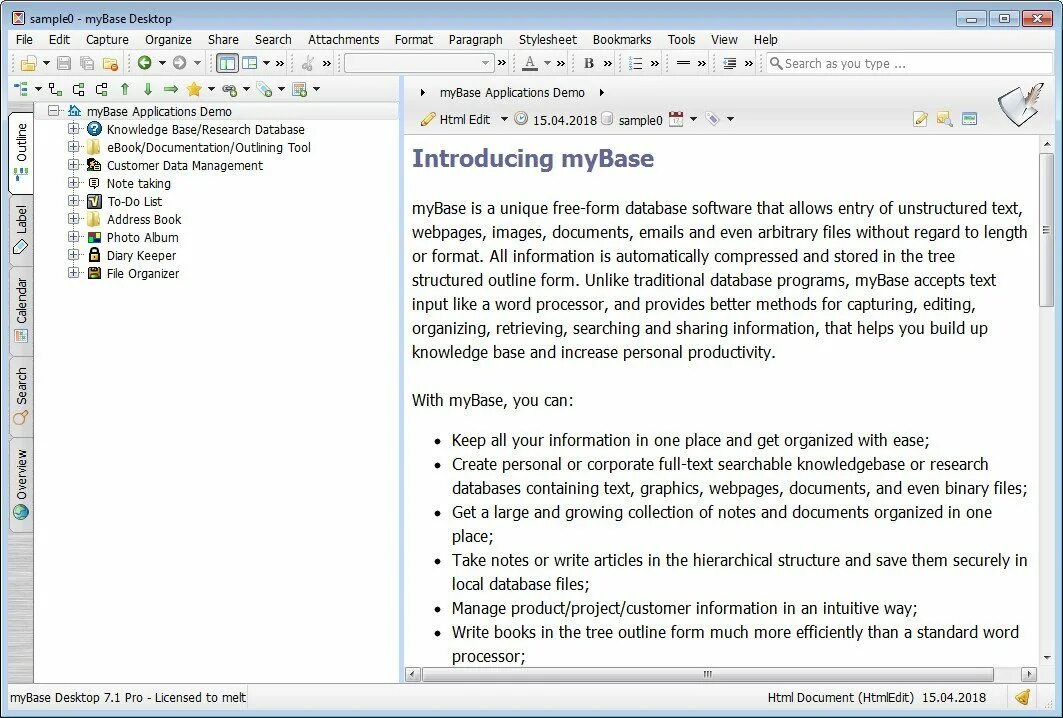
Task: Open the Stylesheet menu
Action: coord(548,39)
